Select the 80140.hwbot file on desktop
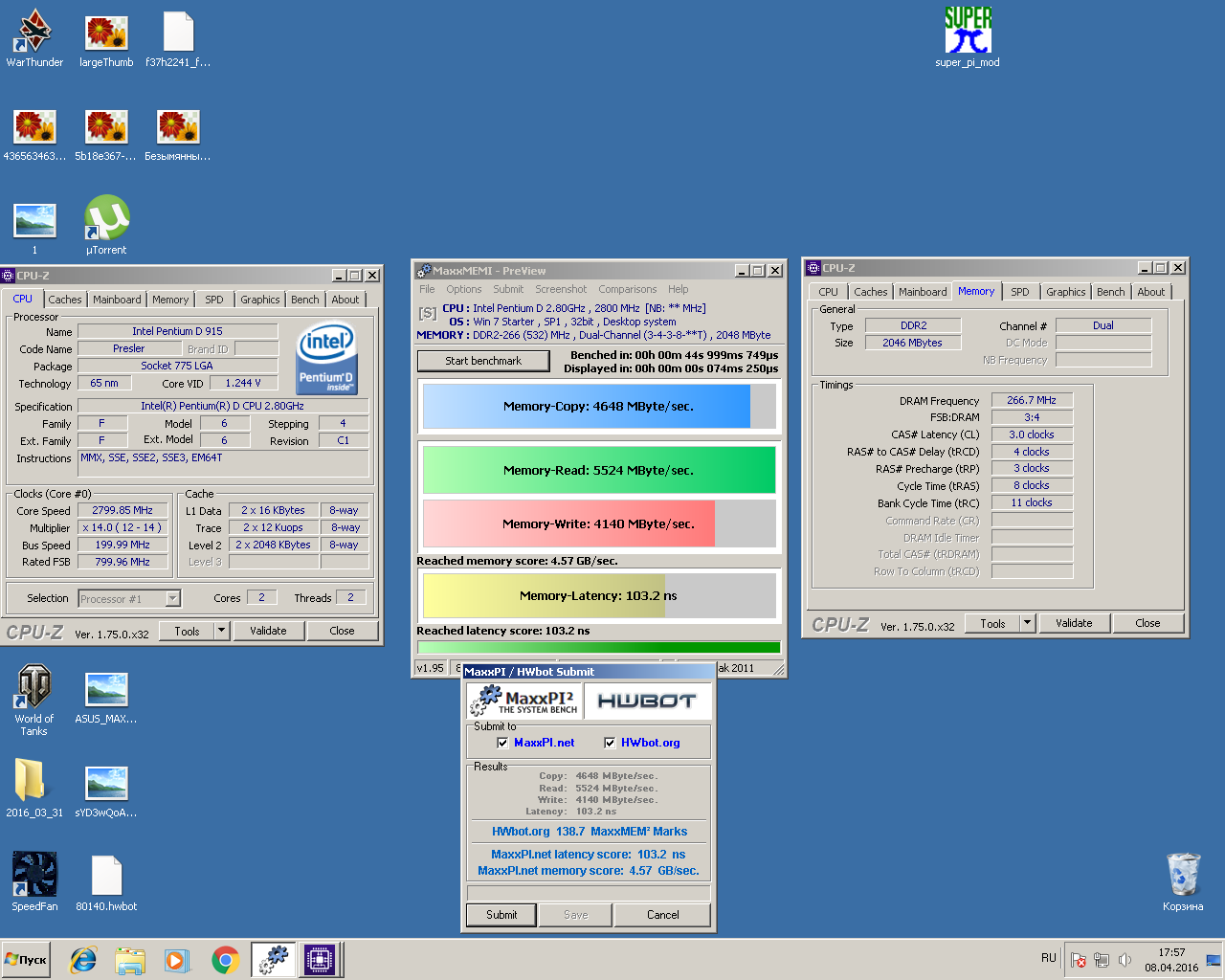Image resolution: width=1225 pixels, height=980 pixels. [x=106, y=880]
